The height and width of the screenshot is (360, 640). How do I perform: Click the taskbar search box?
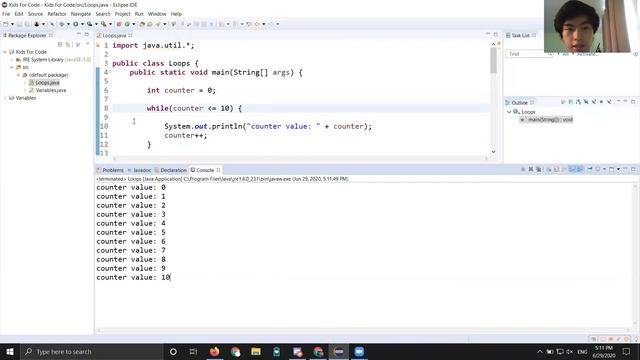[92, 351]
